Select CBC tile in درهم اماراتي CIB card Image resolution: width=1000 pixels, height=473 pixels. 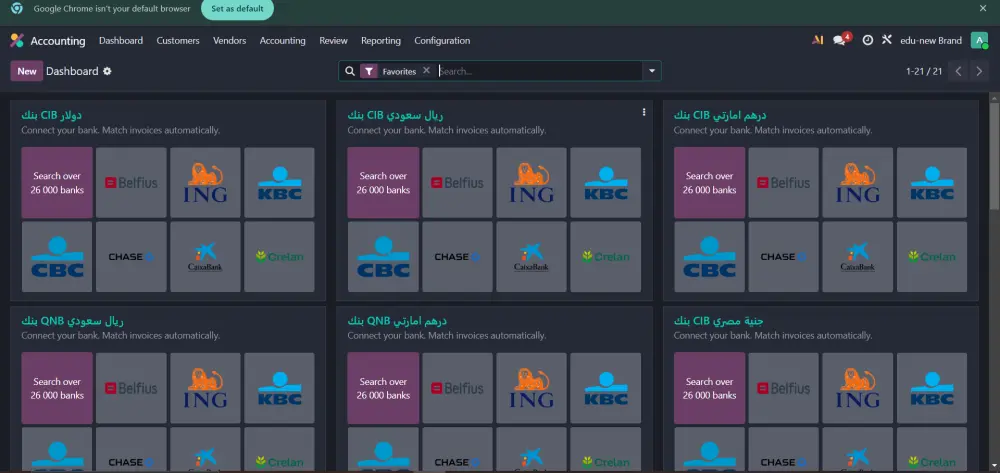(710, 257)
